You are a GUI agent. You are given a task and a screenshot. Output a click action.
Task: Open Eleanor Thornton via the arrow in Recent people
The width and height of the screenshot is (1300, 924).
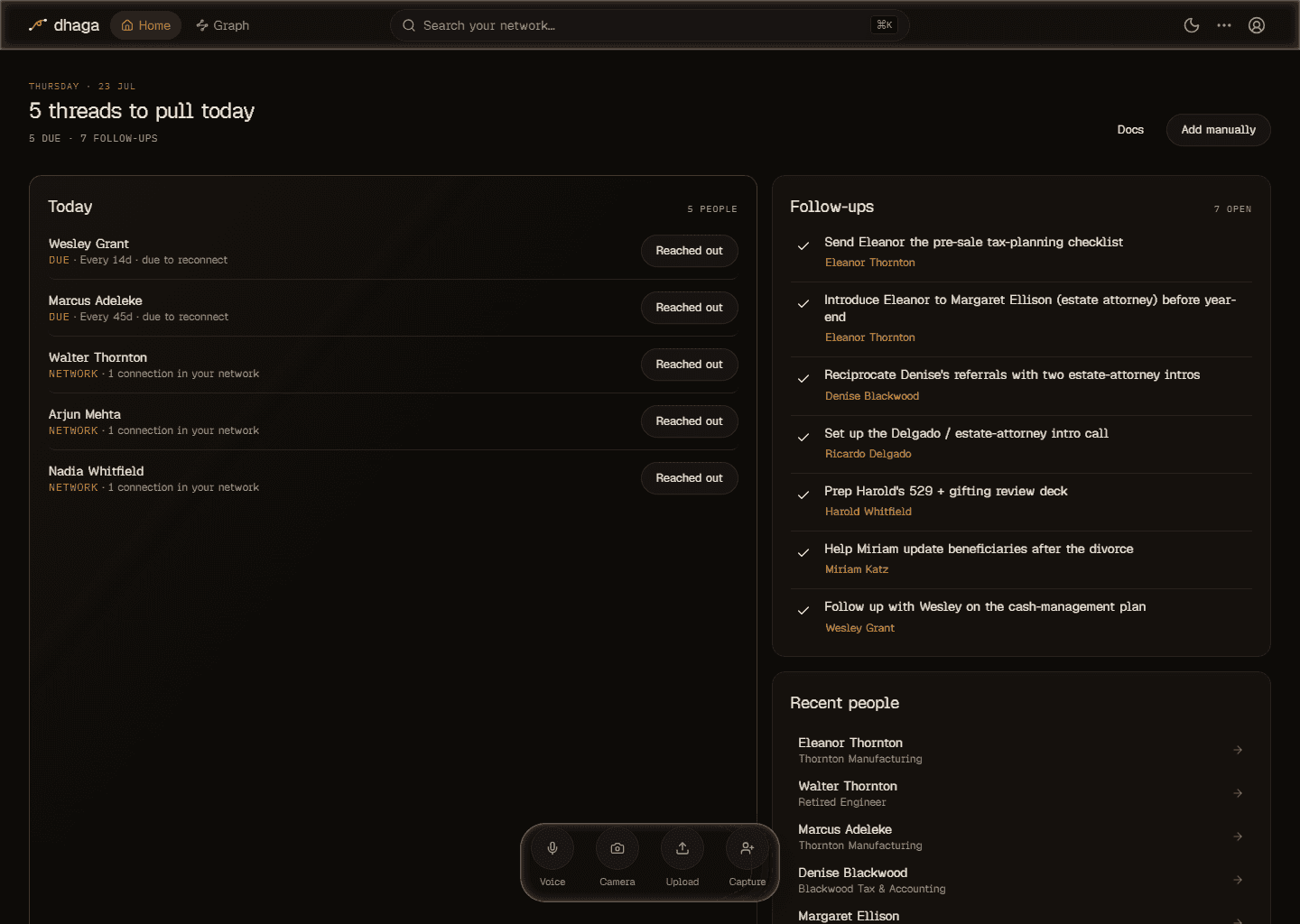point(1238,750)
